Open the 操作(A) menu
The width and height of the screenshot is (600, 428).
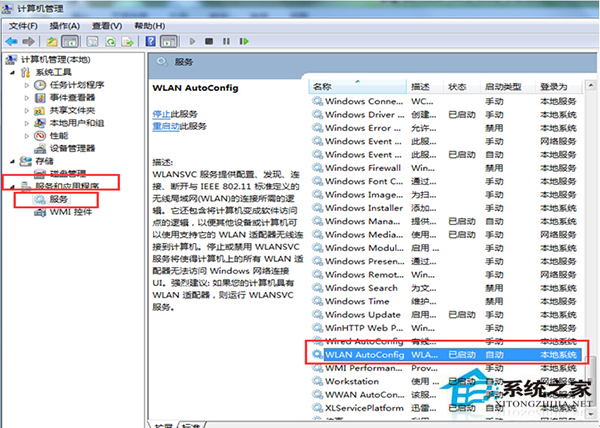coord(65,26)
